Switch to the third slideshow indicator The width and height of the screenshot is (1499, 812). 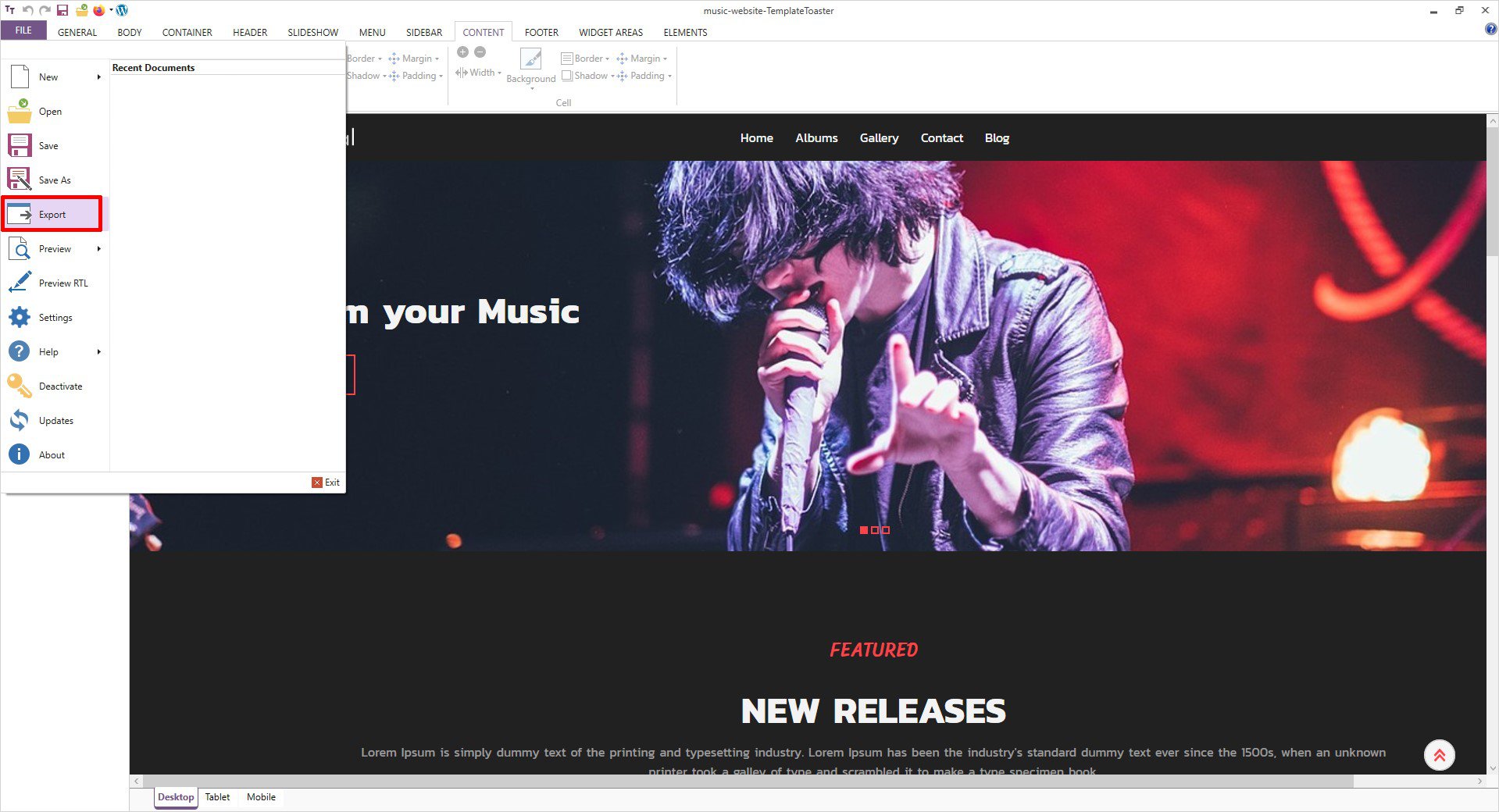886,530
